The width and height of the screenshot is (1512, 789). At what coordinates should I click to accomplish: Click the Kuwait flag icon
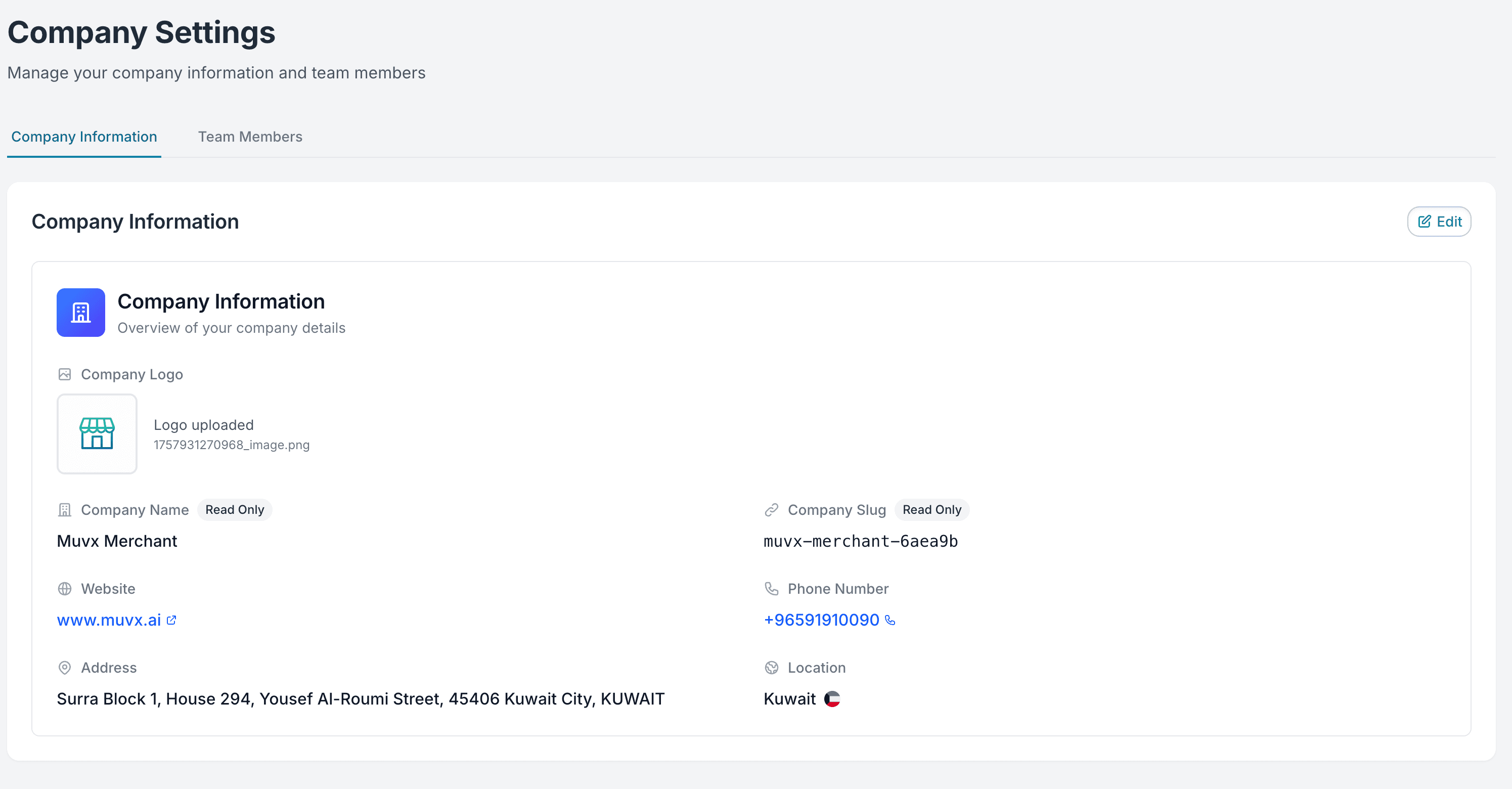pyautogui.click(x=832, y=698)
